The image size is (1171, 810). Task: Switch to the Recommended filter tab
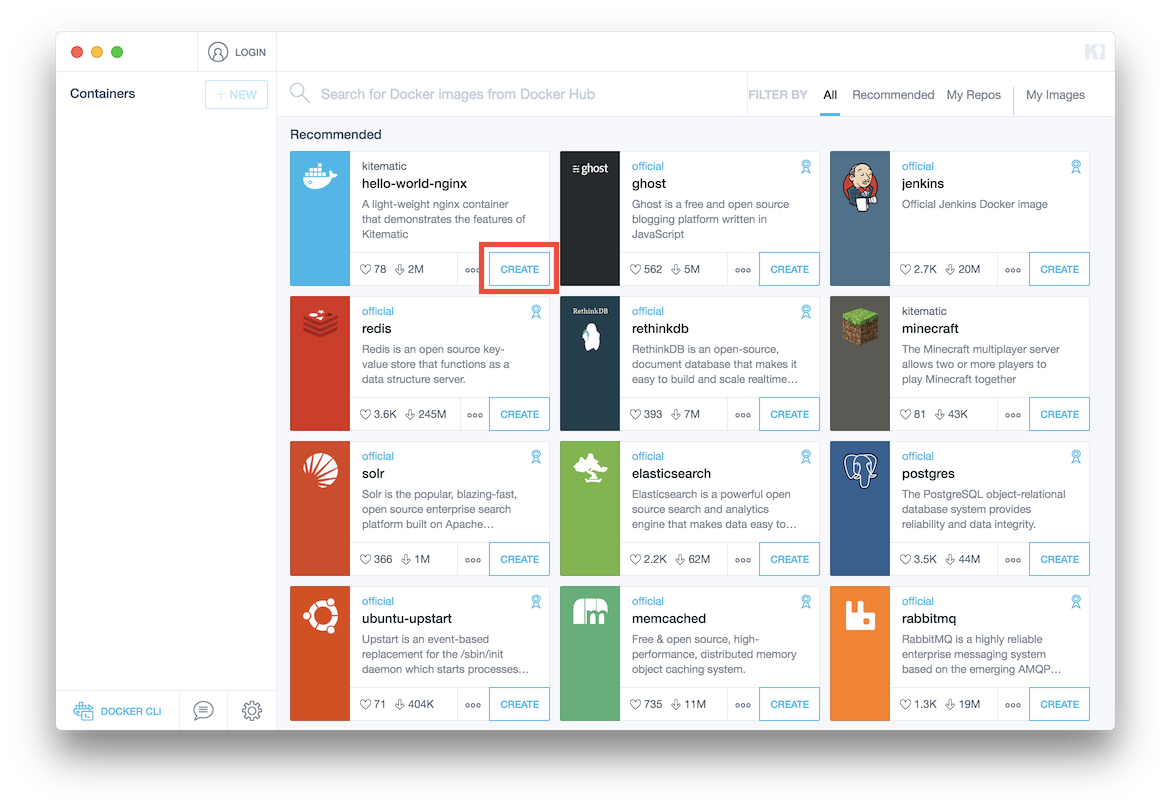coord(893,95)
